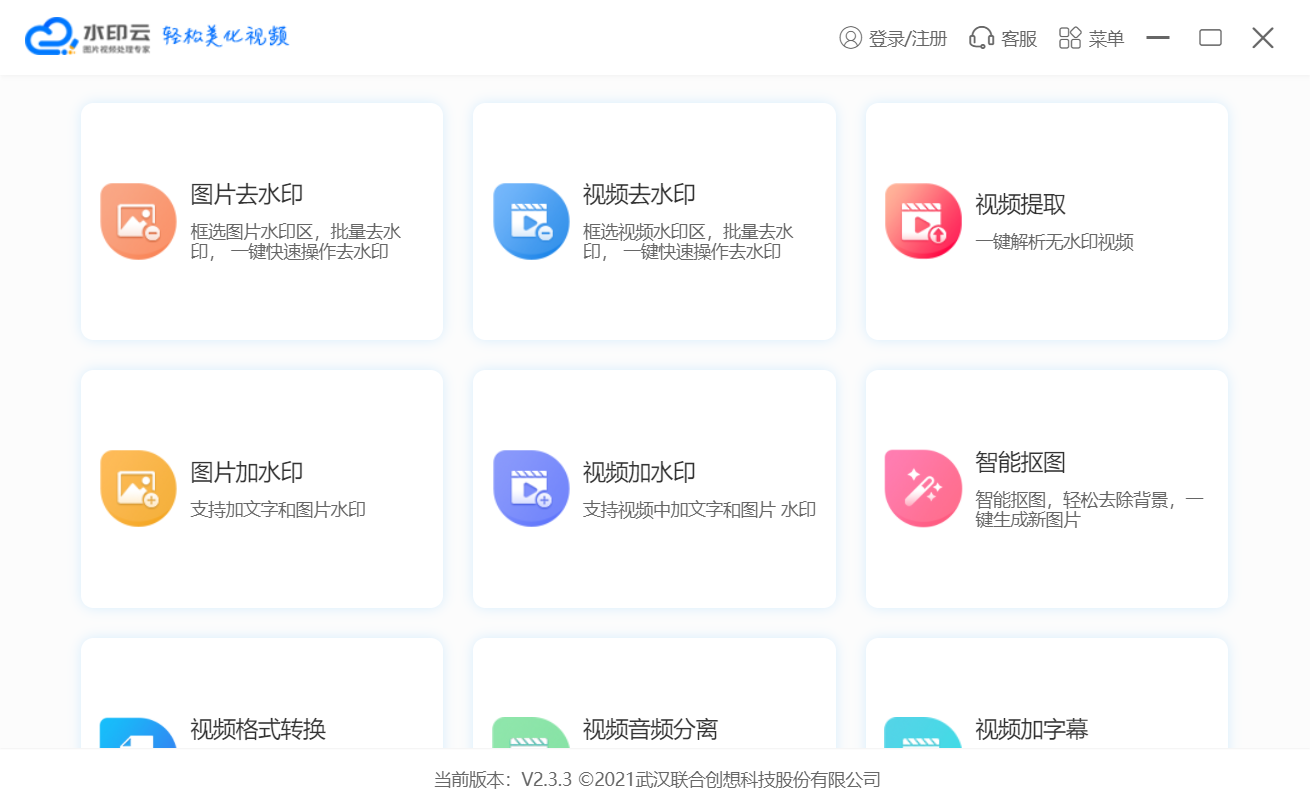Click the 登录/注册 account entry
Image resolution: width=1310 pixels, height=804 pixels.
893,37
